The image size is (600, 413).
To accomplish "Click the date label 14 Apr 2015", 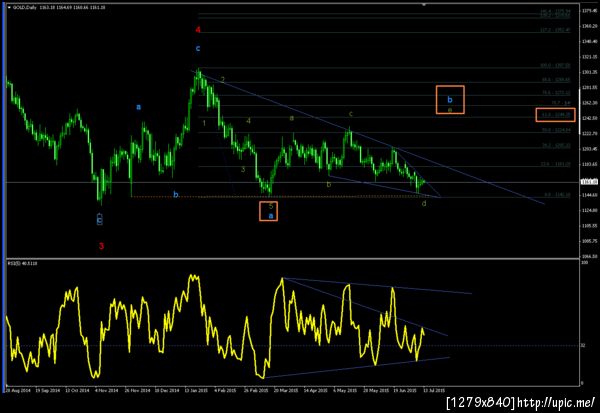I will click(x=316, y=390).
